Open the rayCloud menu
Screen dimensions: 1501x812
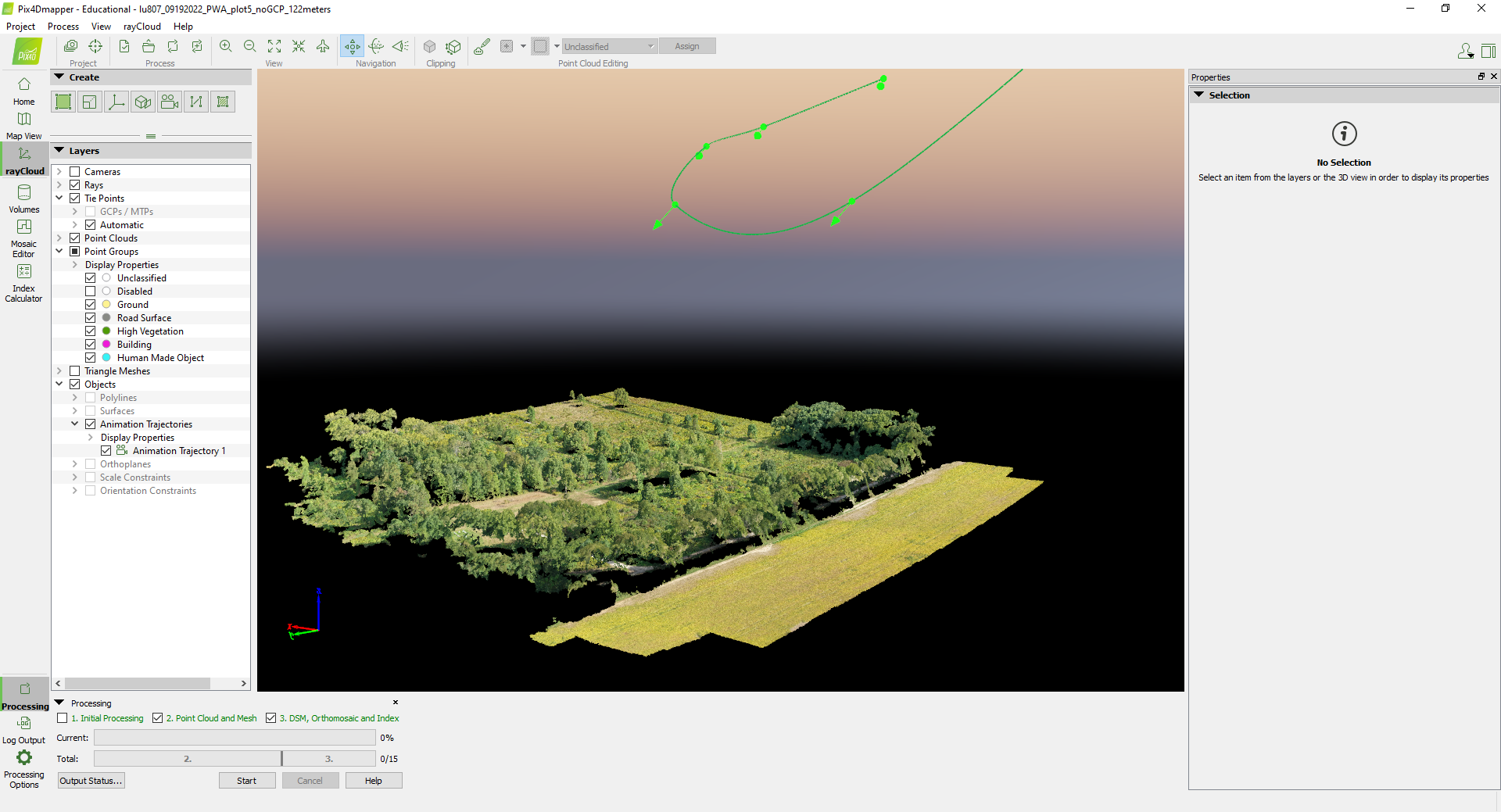(142, 27)
